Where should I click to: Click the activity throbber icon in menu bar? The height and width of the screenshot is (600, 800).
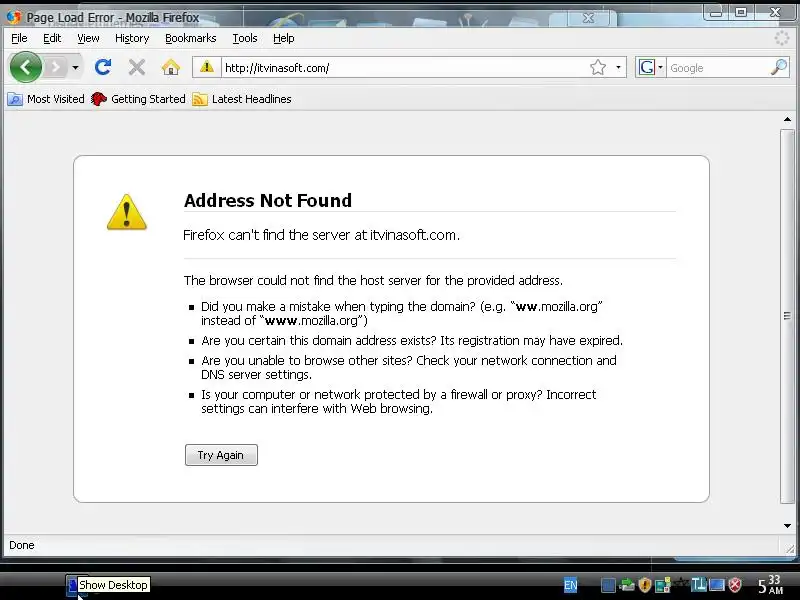782,38
